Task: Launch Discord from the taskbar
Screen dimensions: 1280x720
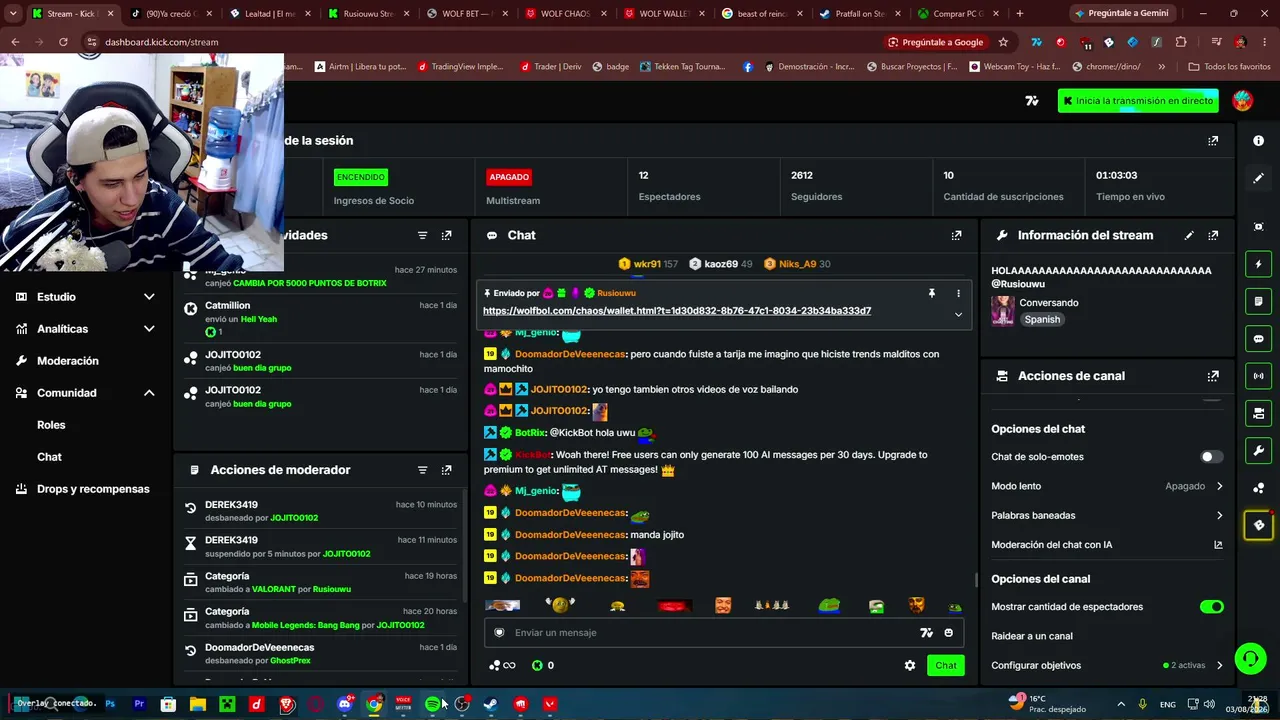Action: (x=346, y=704)
